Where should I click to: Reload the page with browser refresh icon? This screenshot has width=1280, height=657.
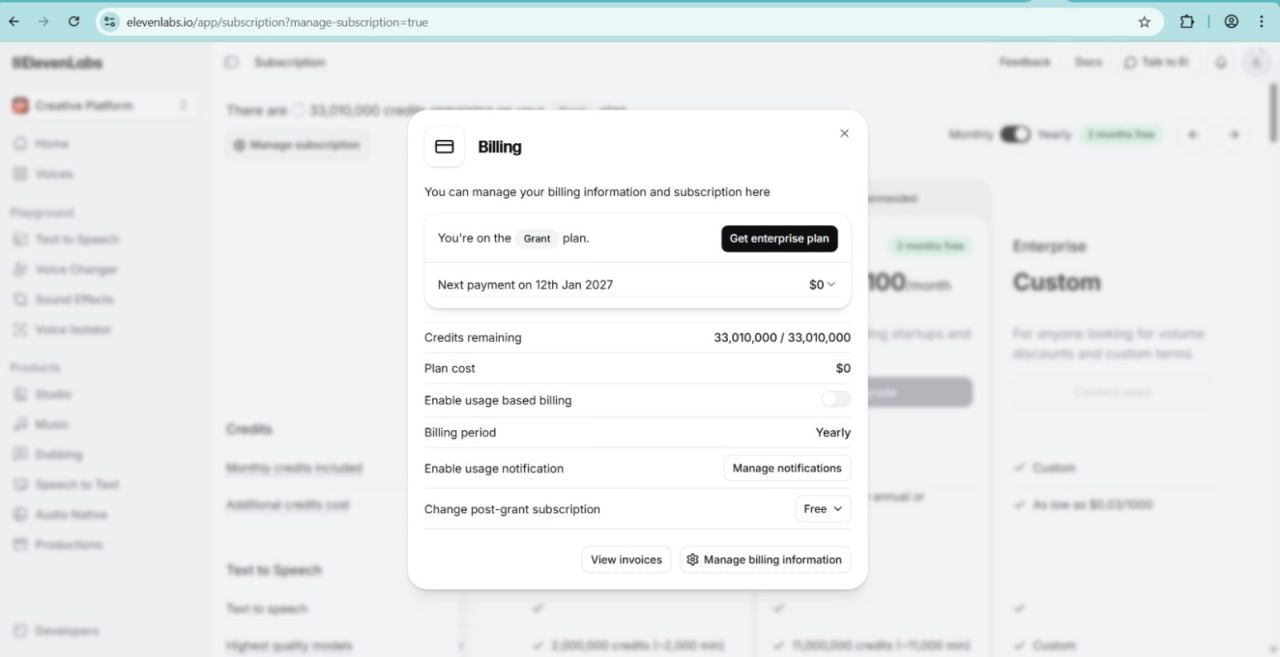(74, 21)
